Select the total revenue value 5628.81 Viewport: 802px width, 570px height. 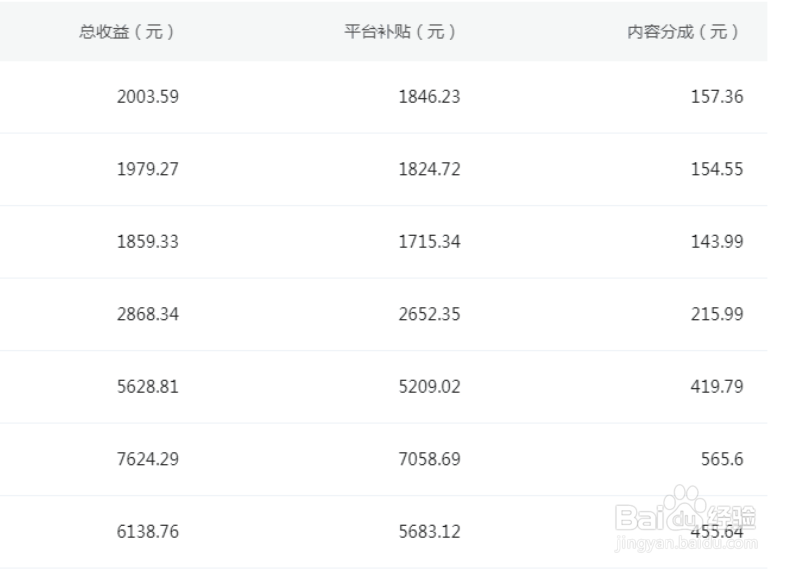point(147,386)
